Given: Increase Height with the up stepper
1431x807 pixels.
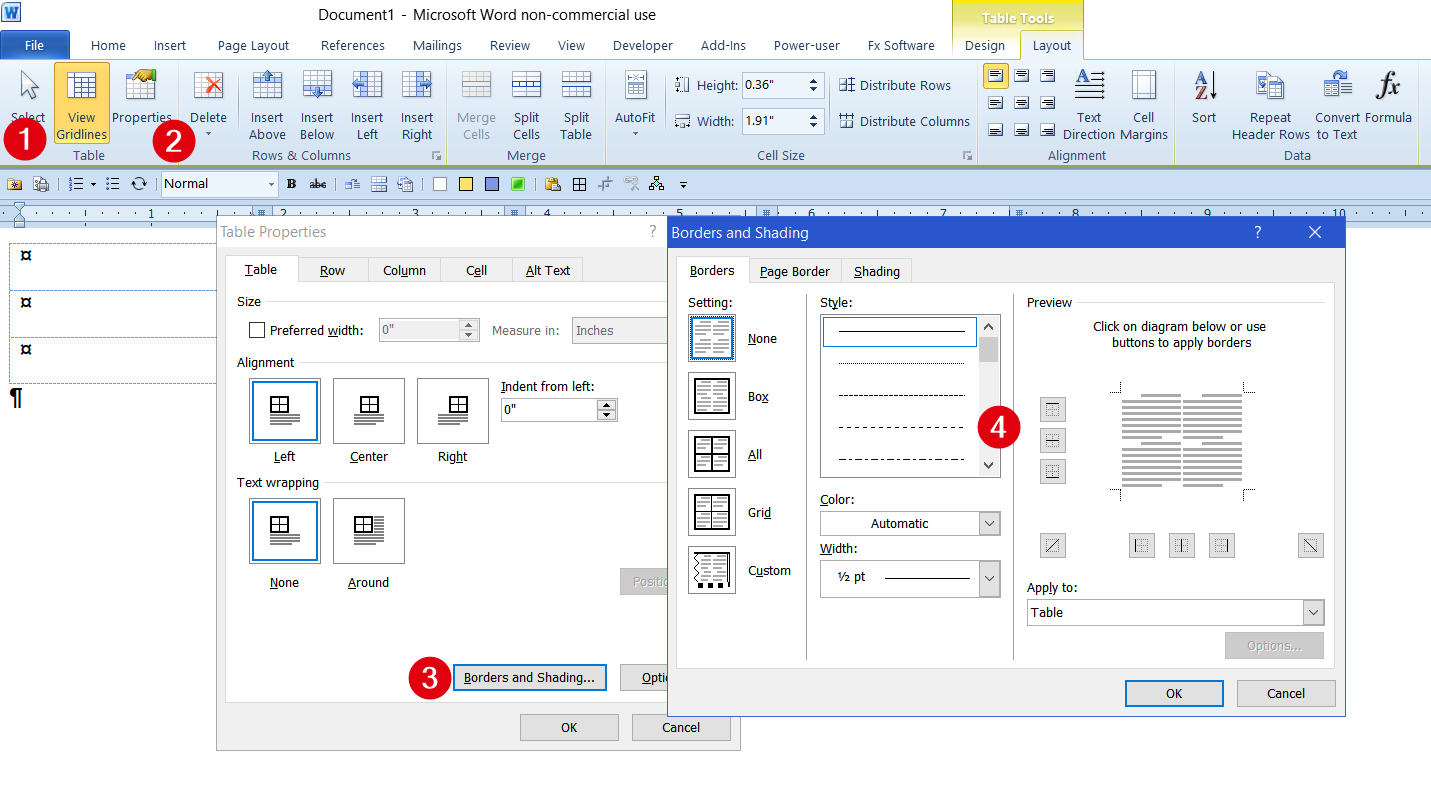Looking at the screenshot, I should (813, 80).
